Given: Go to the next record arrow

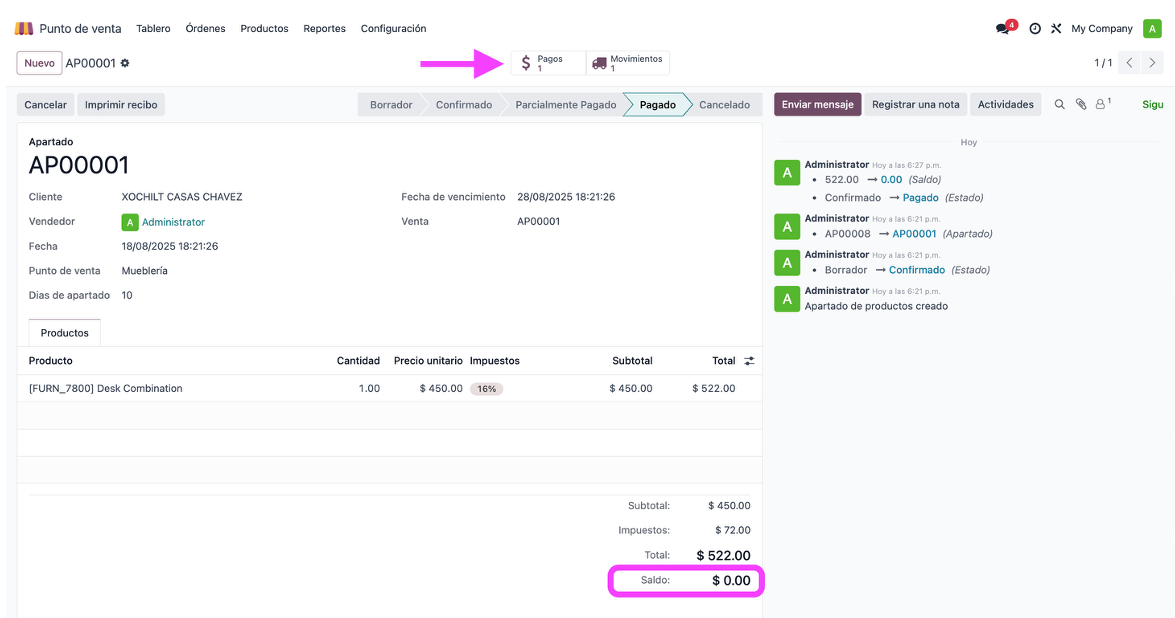Looking at the screenshot, I should (x=1153, y=63).
